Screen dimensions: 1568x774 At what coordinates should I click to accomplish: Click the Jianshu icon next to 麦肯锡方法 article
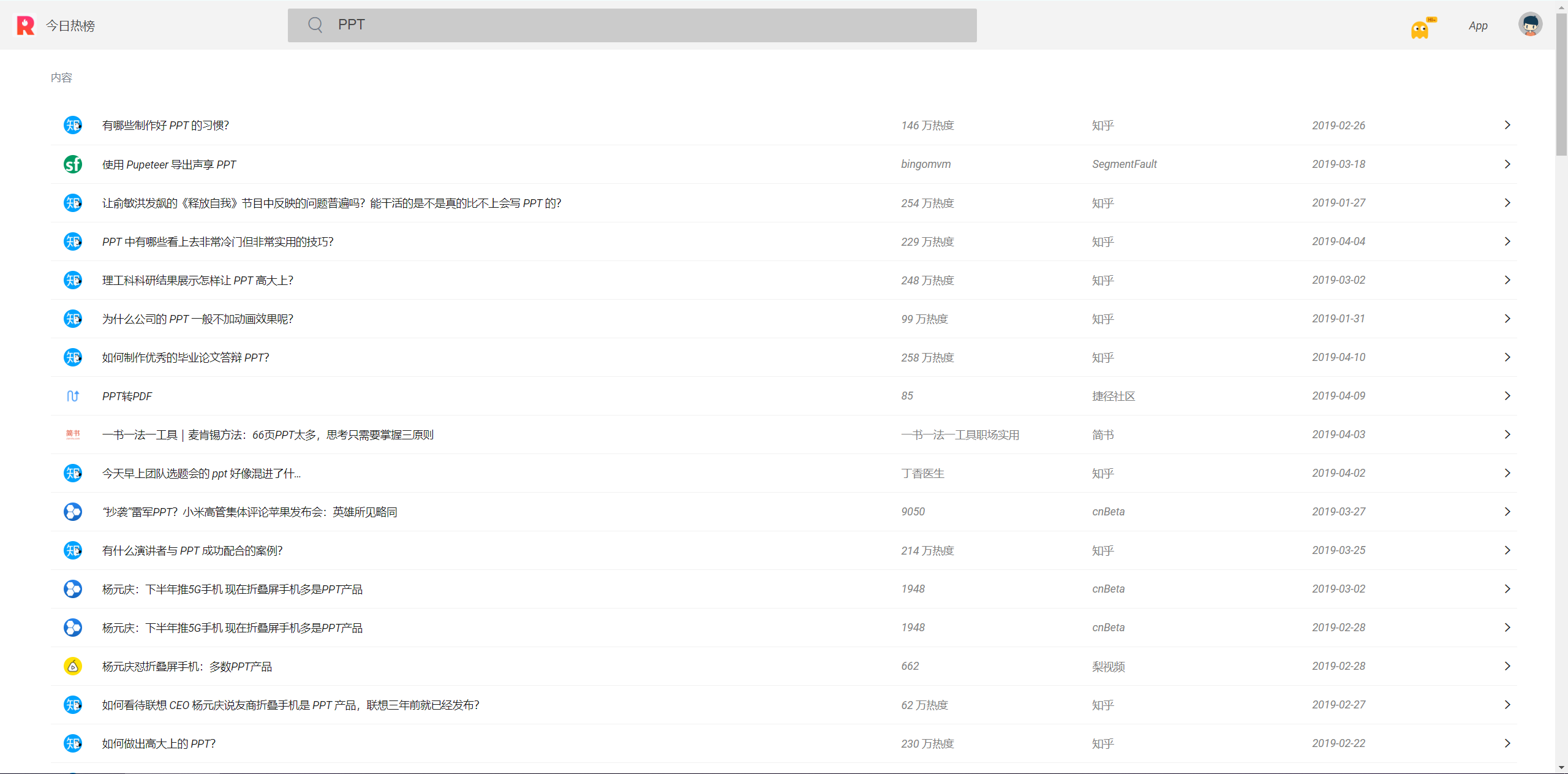tap(73, 434)
